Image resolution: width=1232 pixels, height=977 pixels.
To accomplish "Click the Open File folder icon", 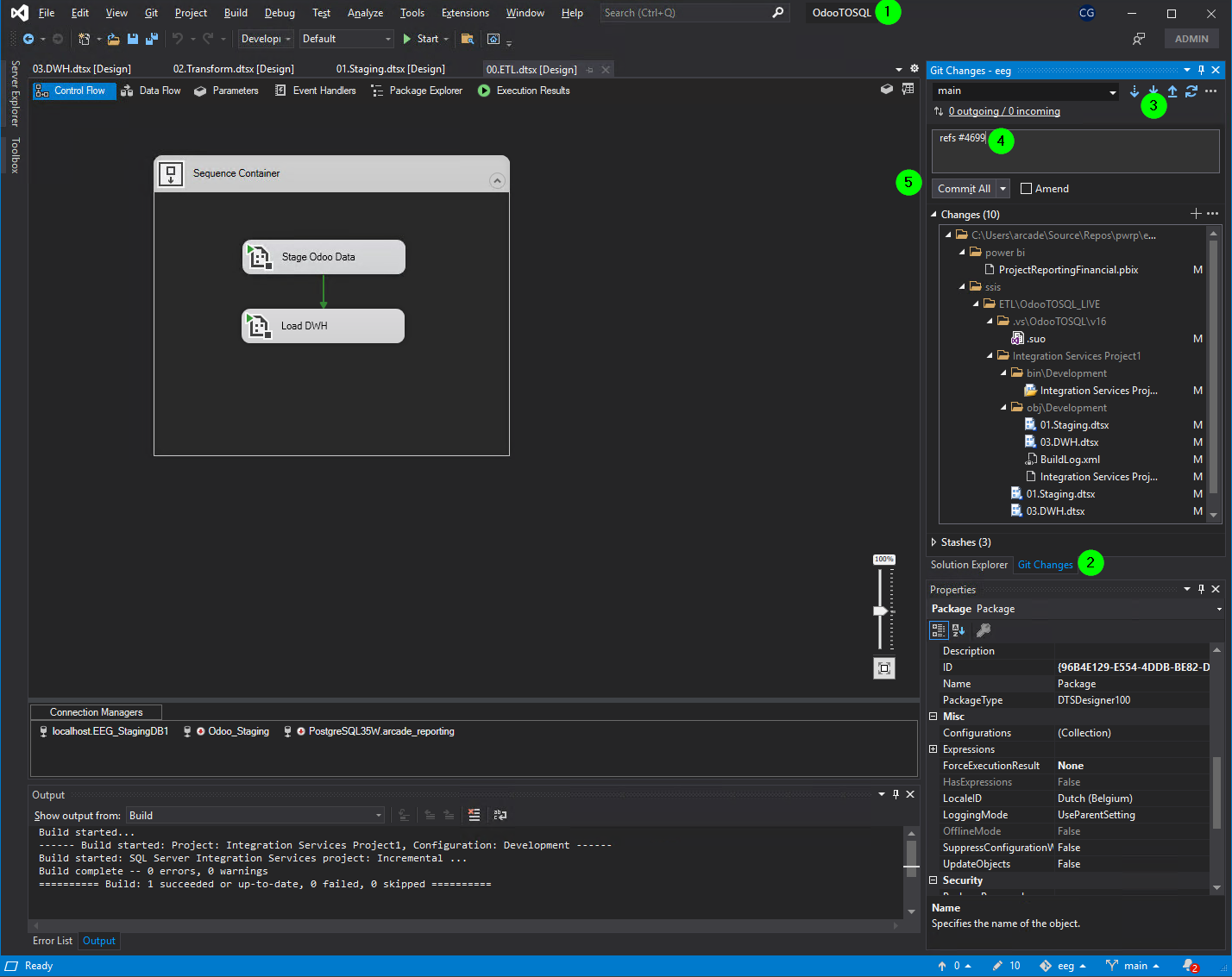I will tap(113, 39).
